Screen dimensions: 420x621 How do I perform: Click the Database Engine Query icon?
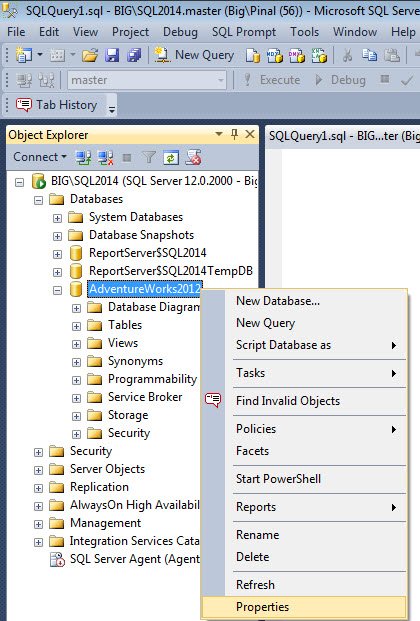[x=253, y=55]
